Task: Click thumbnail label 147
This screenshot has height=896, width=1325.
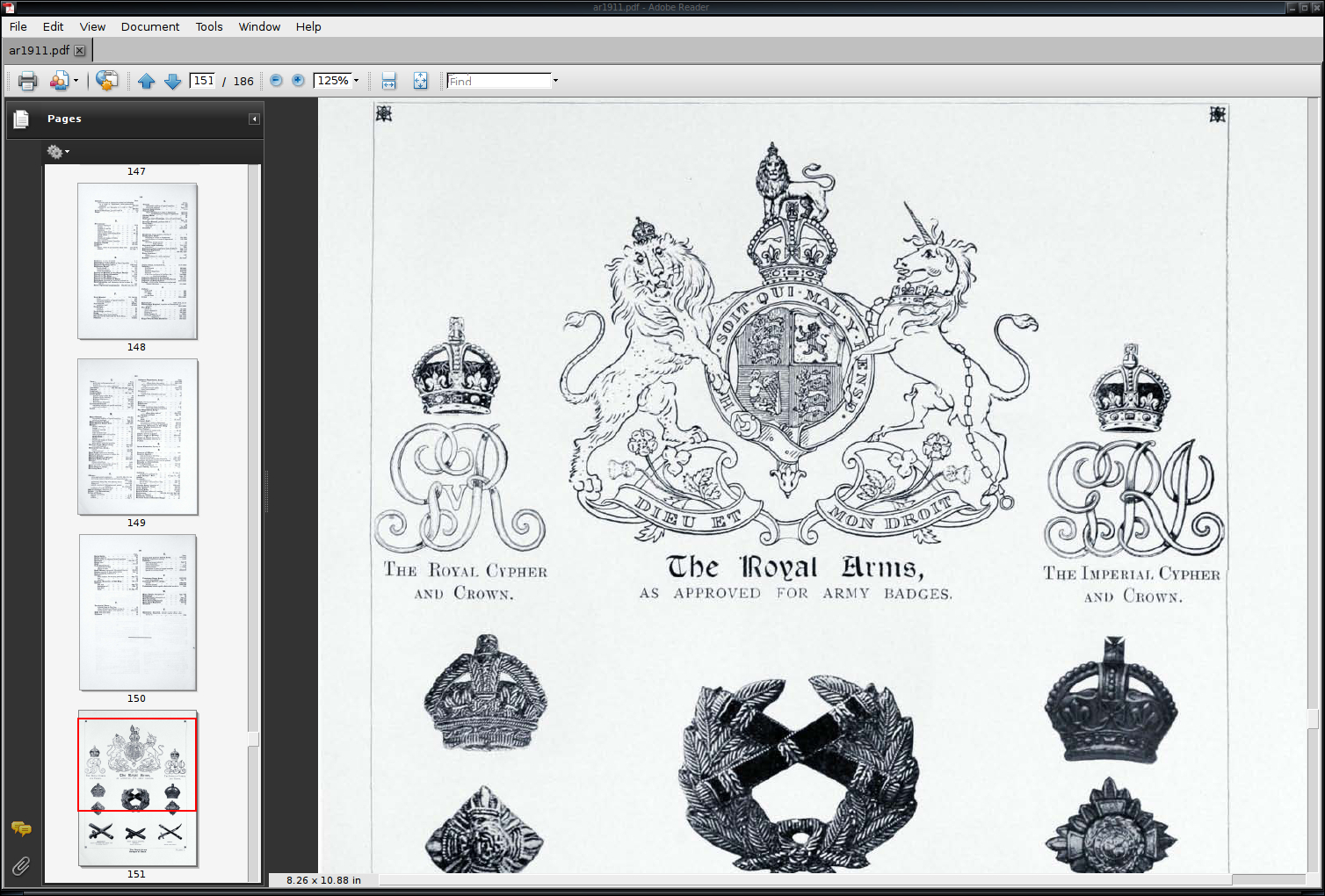Action: pyautogui.click(x=136, y=171)
